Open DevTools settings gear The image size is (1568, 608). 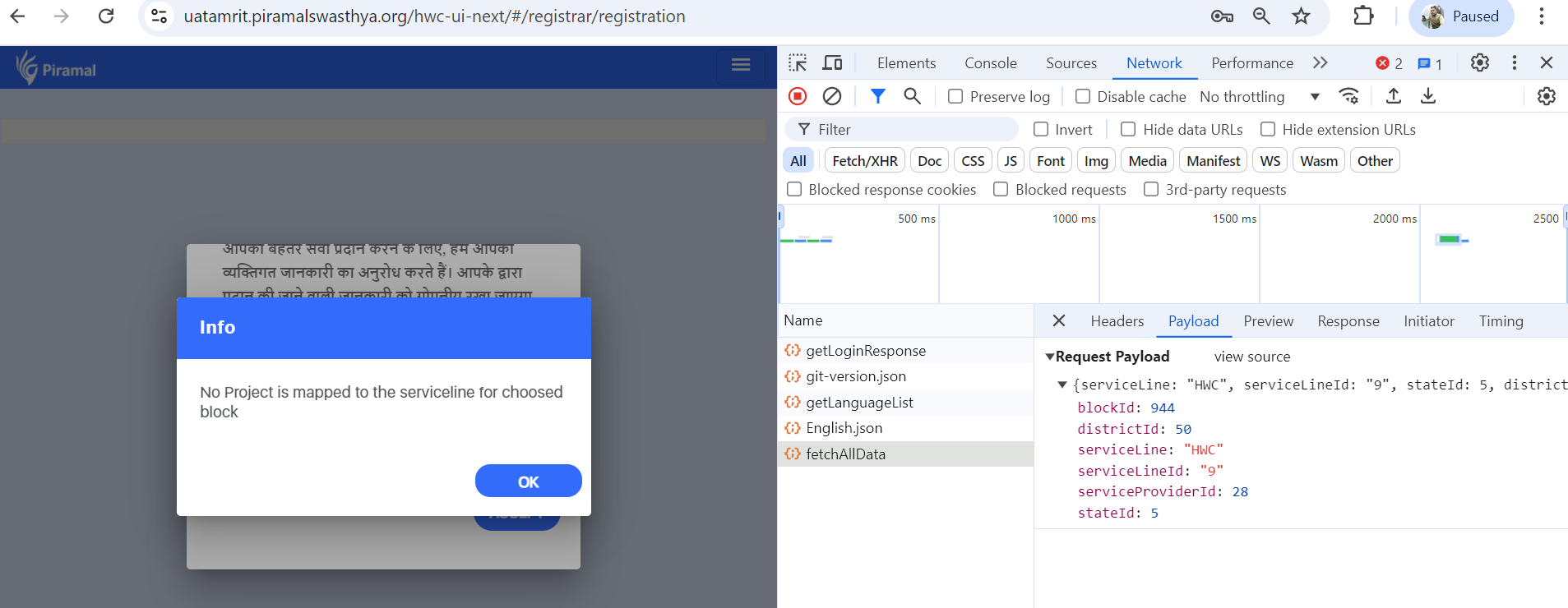pyautogui.click(x=1479, y=63)
